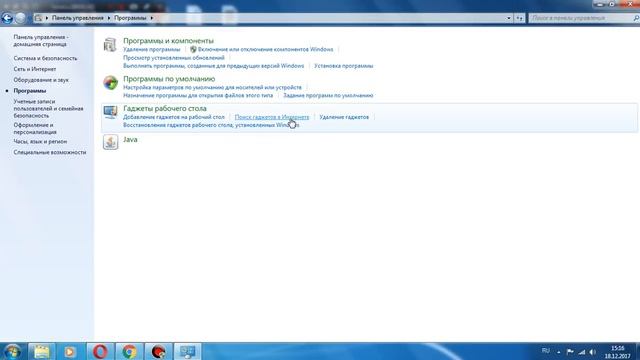Click the Default Programs icon
The height and width of the screenshot is (360, 640).
[110, 83]
